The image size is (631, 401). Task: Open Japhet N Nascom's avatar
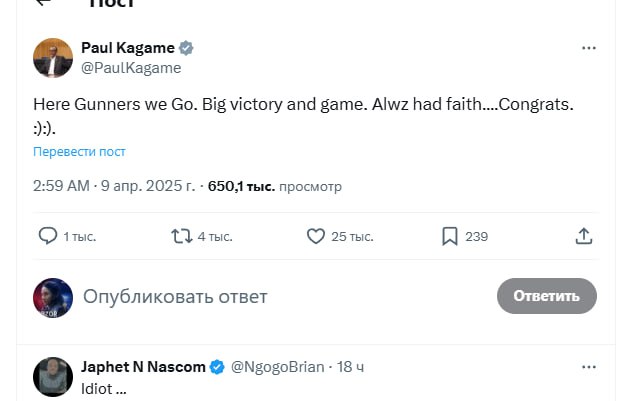click(53, 376)
